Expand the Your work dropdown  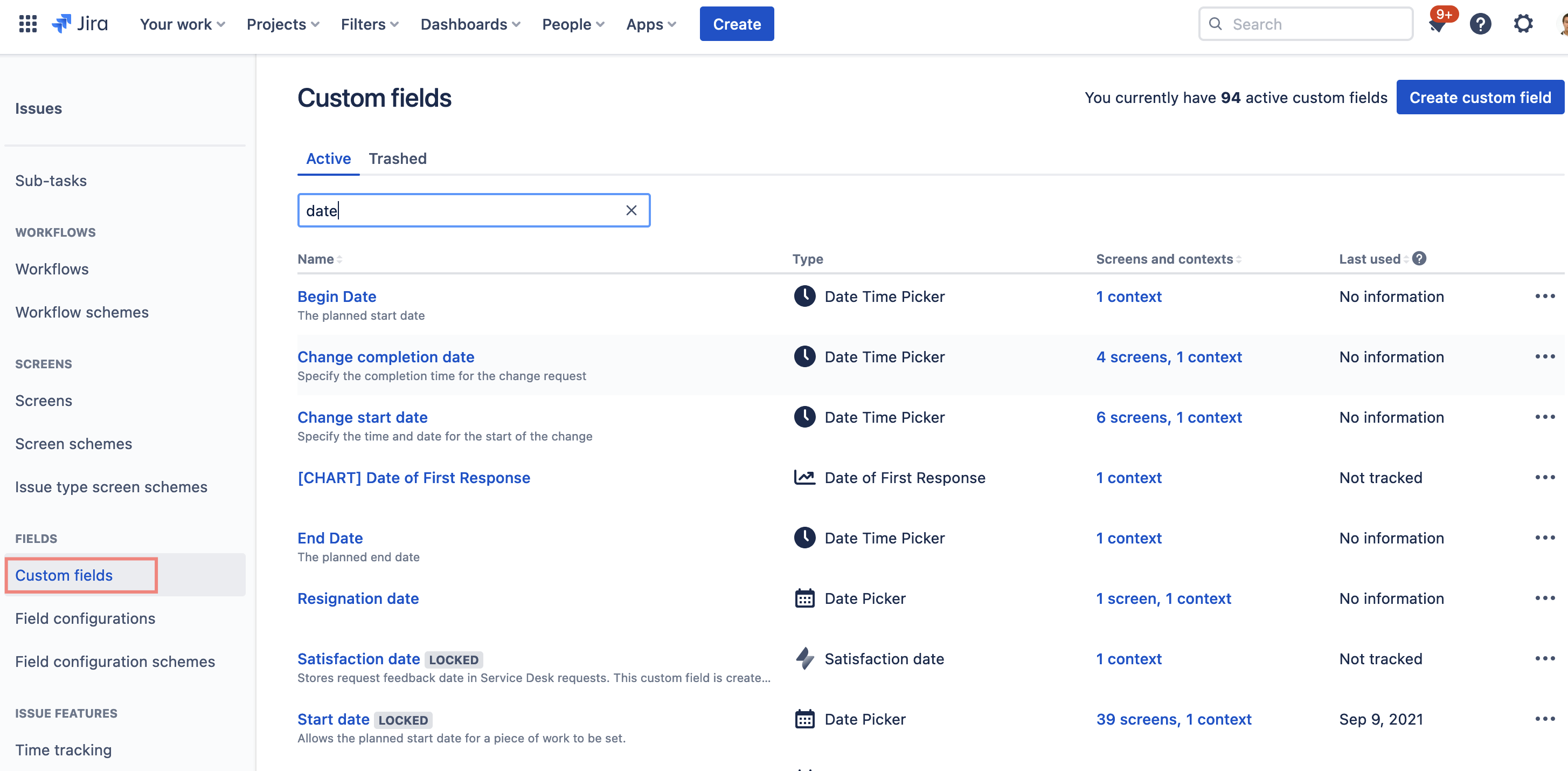tap(182, 24)
